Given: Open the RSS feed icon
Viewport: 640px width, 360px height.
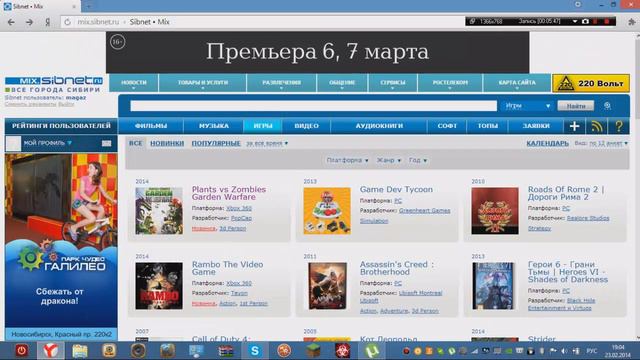Looking at the screenshot, I should click(x=596, y=126).
